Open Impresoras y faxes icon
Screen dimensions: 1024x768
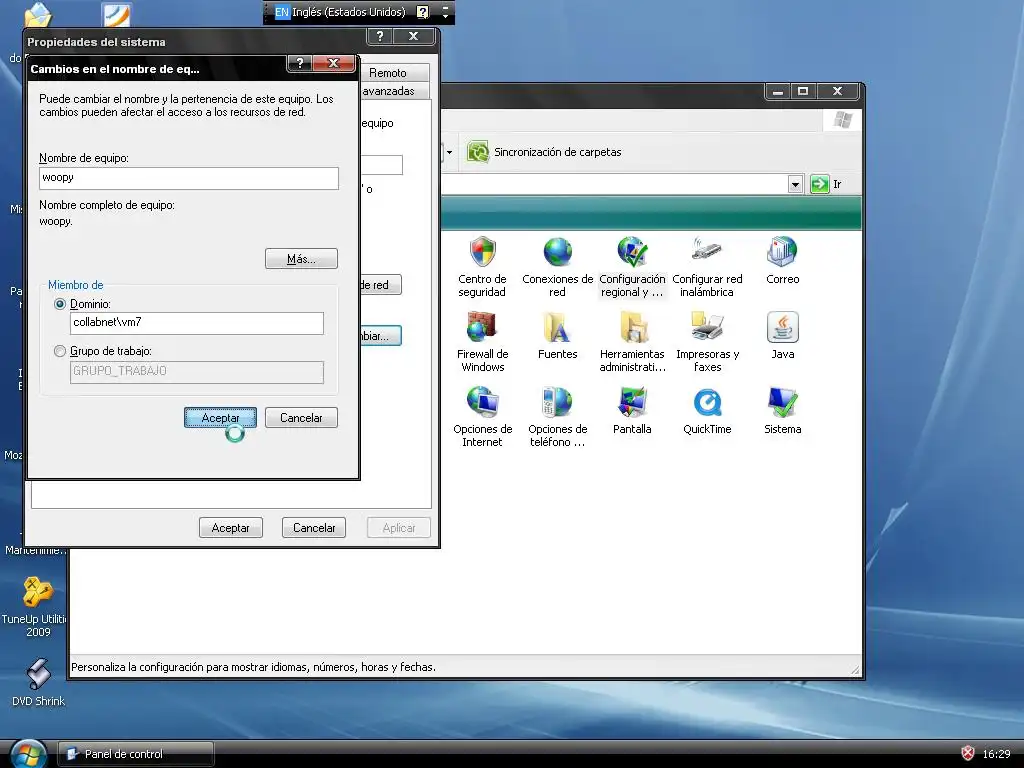(x=707, y=327)
